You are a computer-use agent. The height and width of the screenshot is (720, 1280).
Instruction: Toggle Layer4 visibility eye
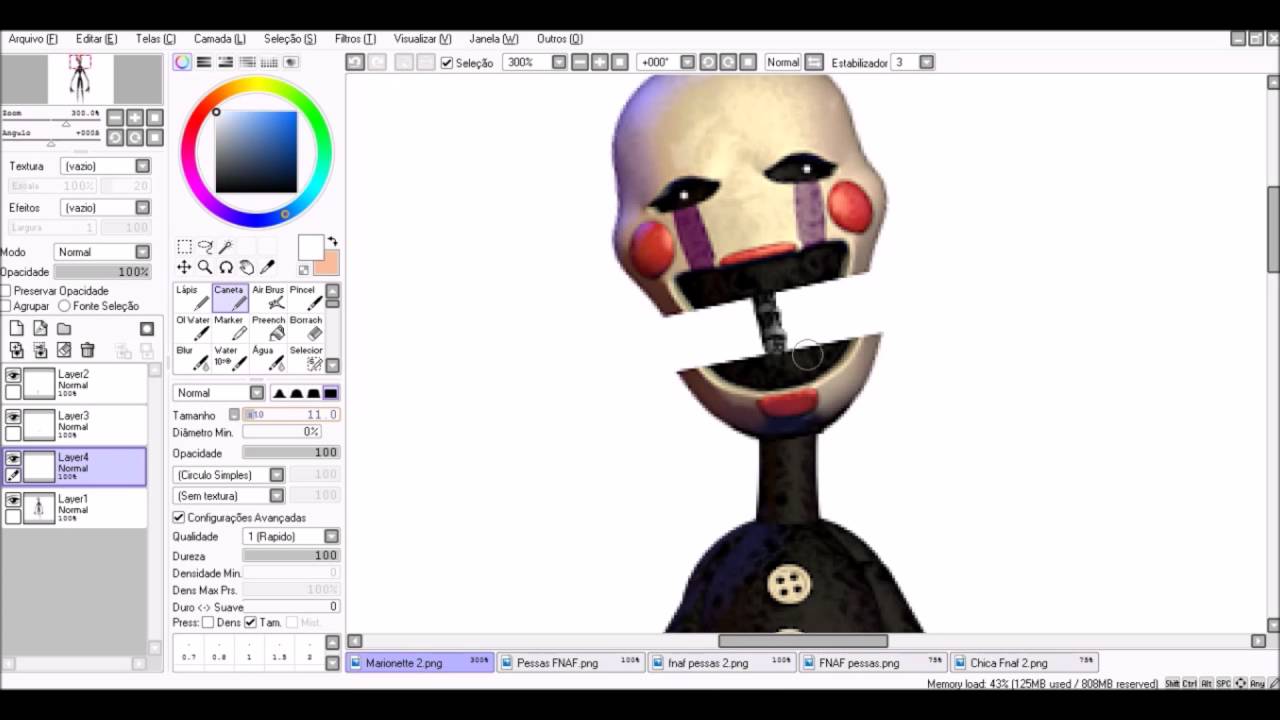point(13,459)
